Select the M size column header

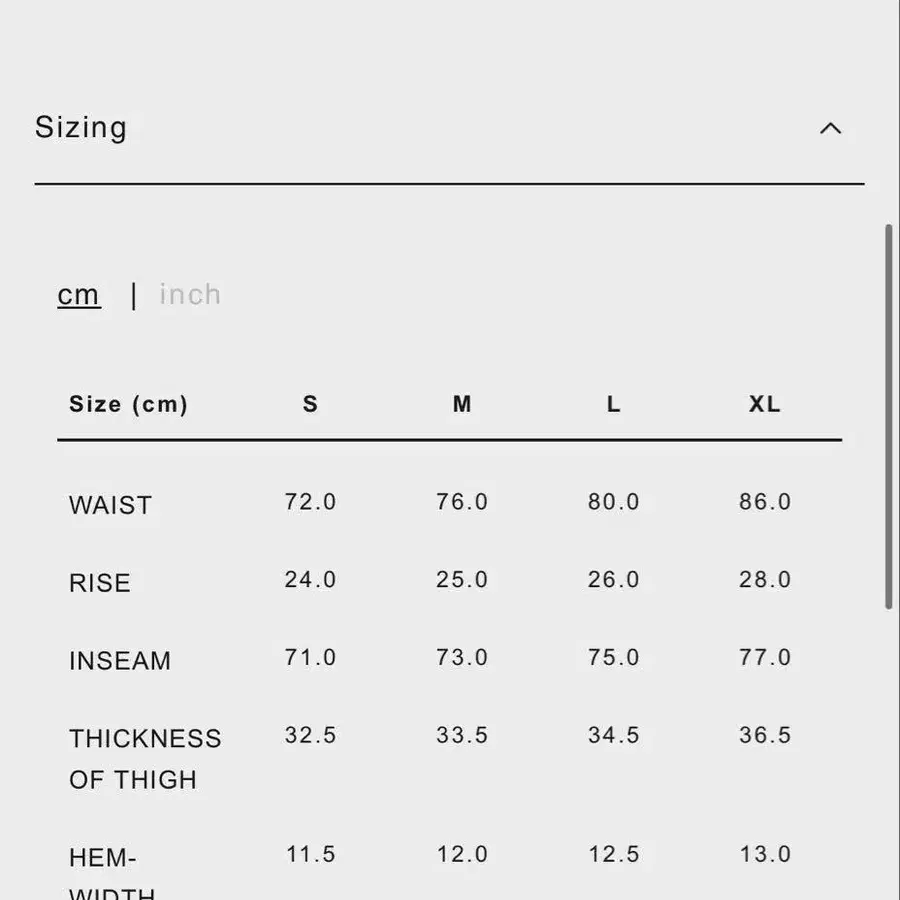pyautogui.click(x=461, y=404)
